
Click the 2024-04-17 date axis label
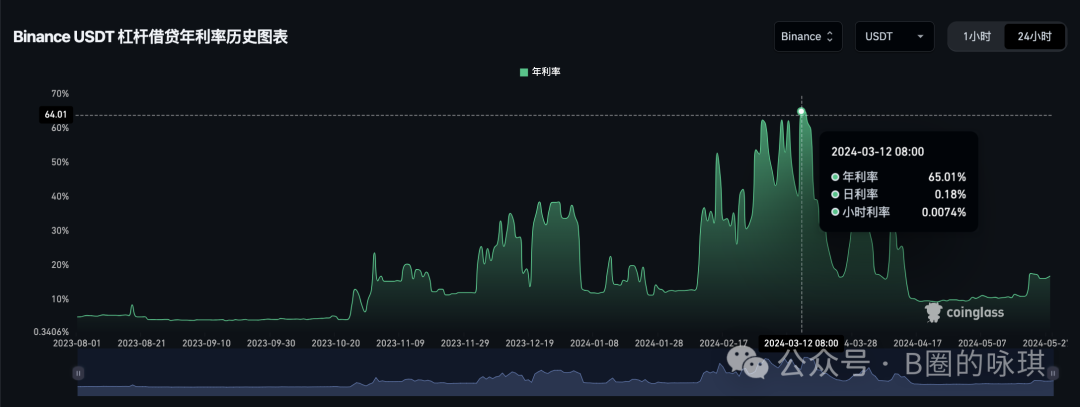pos(918,342)
